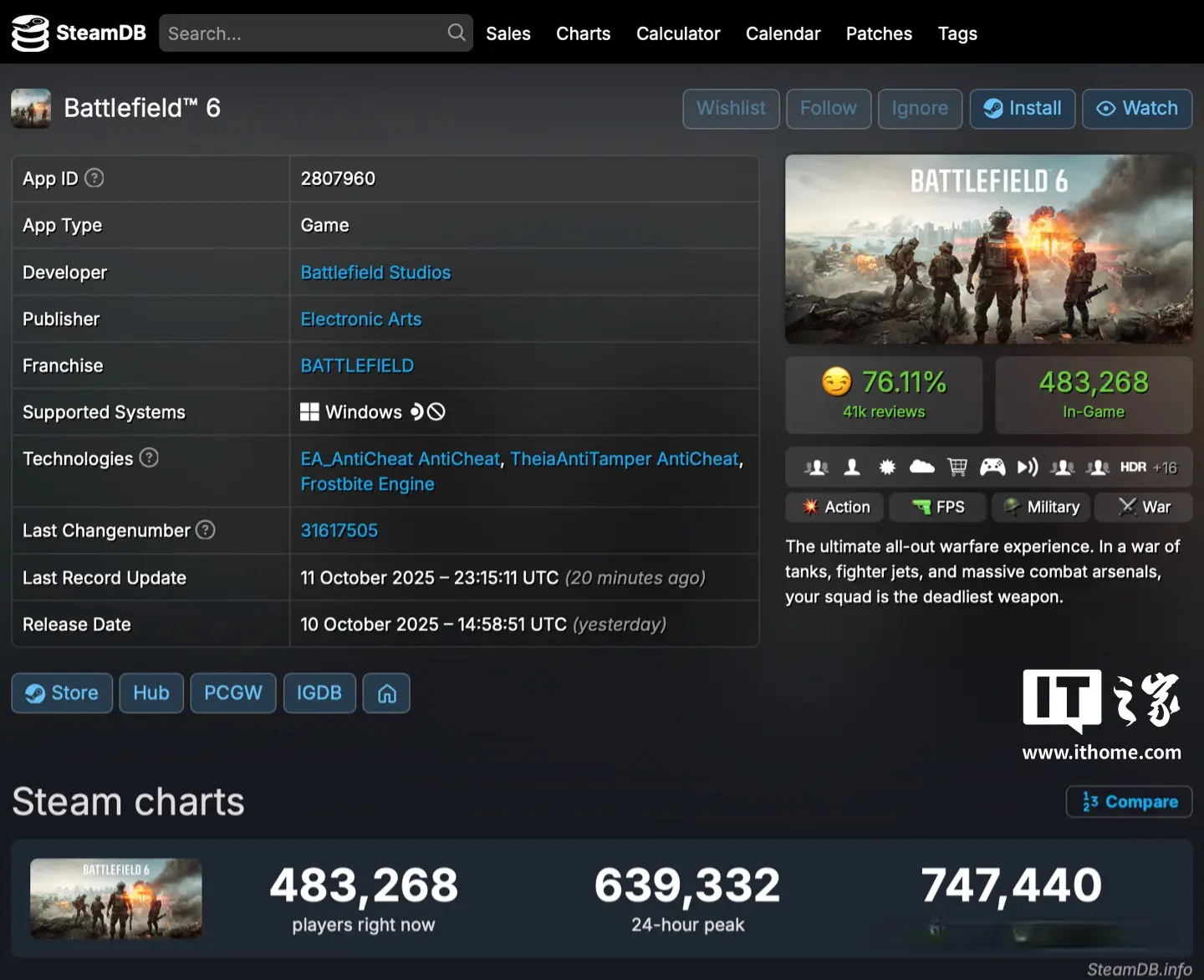This screenshot has height=980, width=1204.
Task: Open the Sales menu item
Action: click(x=508, y=33)
